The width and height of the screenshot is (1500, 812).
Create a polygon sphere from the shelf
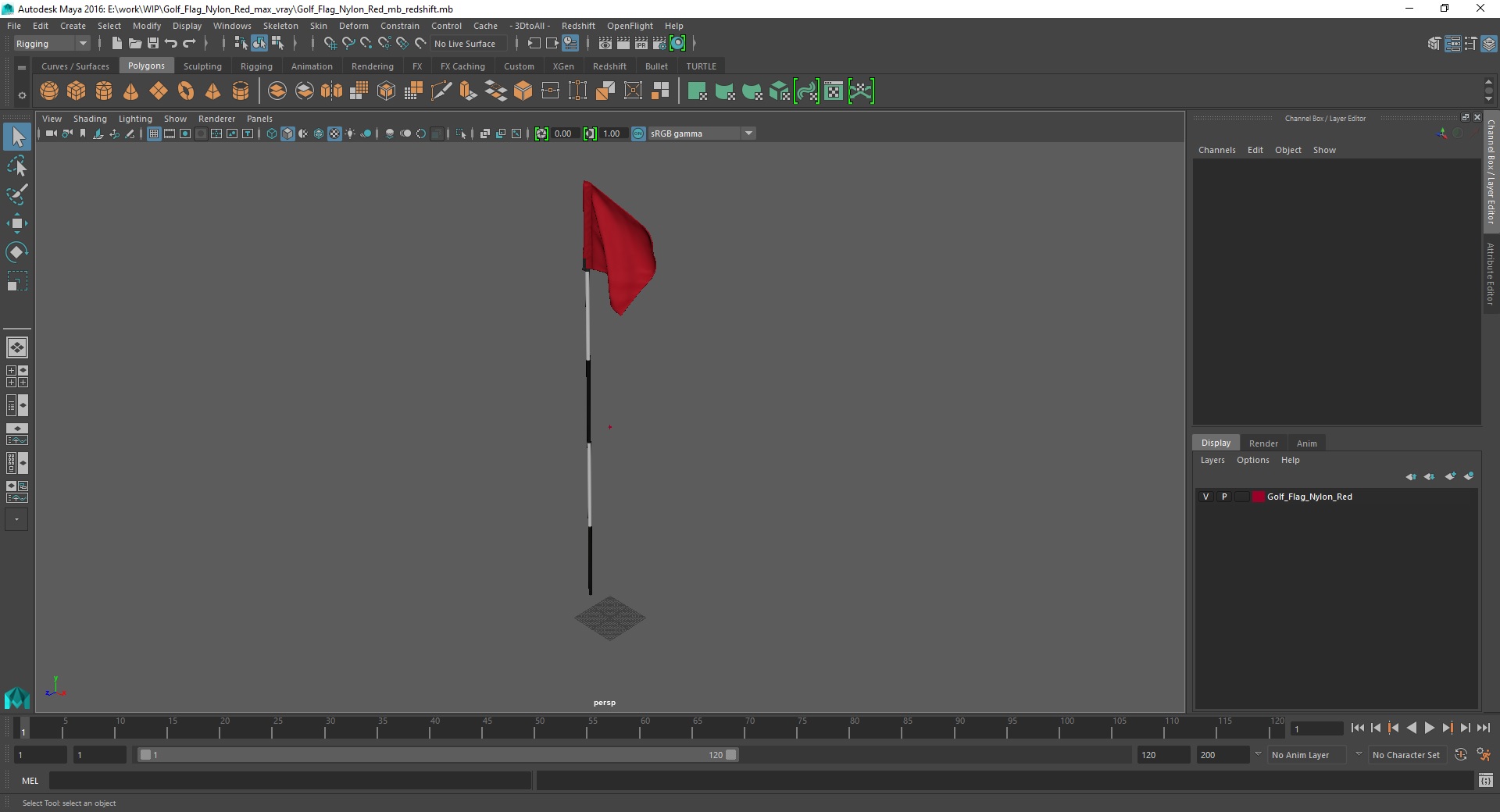click(49, 91)
